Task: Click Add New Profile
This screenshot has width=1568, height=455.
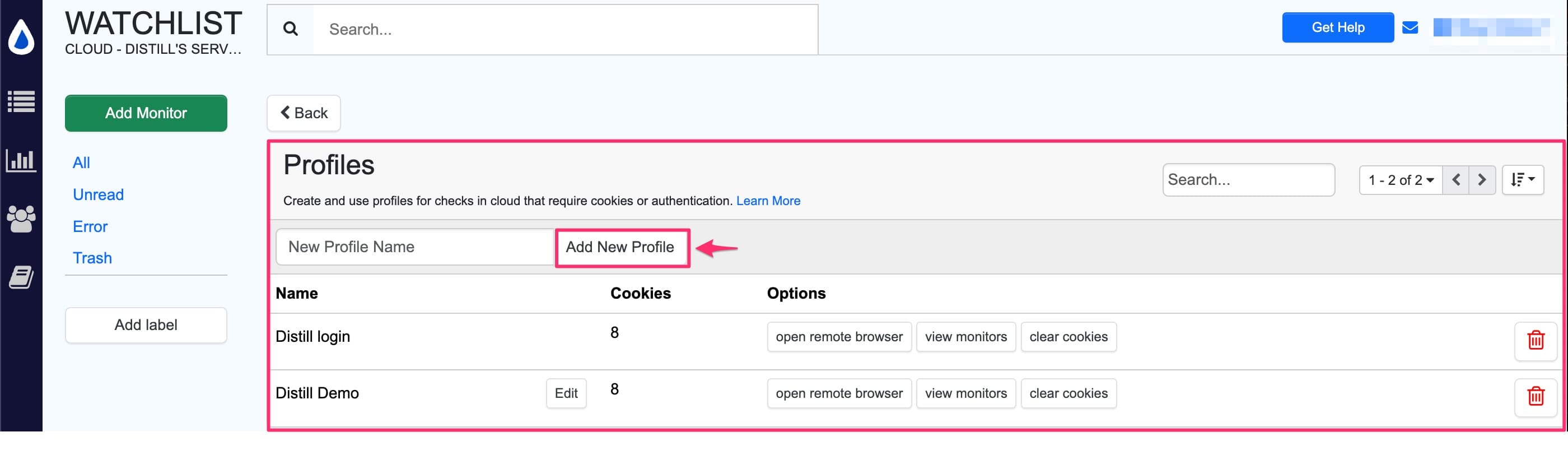Action: [x=622, y=247]
